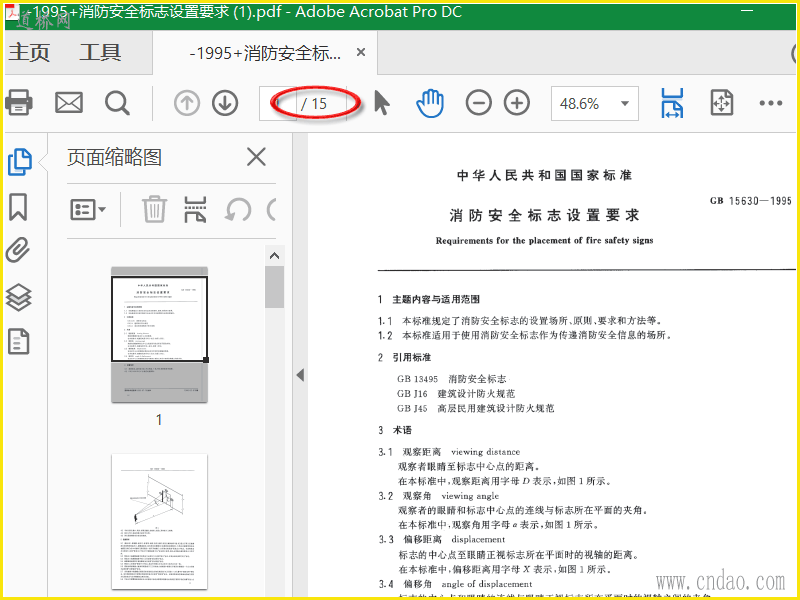
Task: Click the GB 15630—1995 standard number
Action: coord(751,201)
